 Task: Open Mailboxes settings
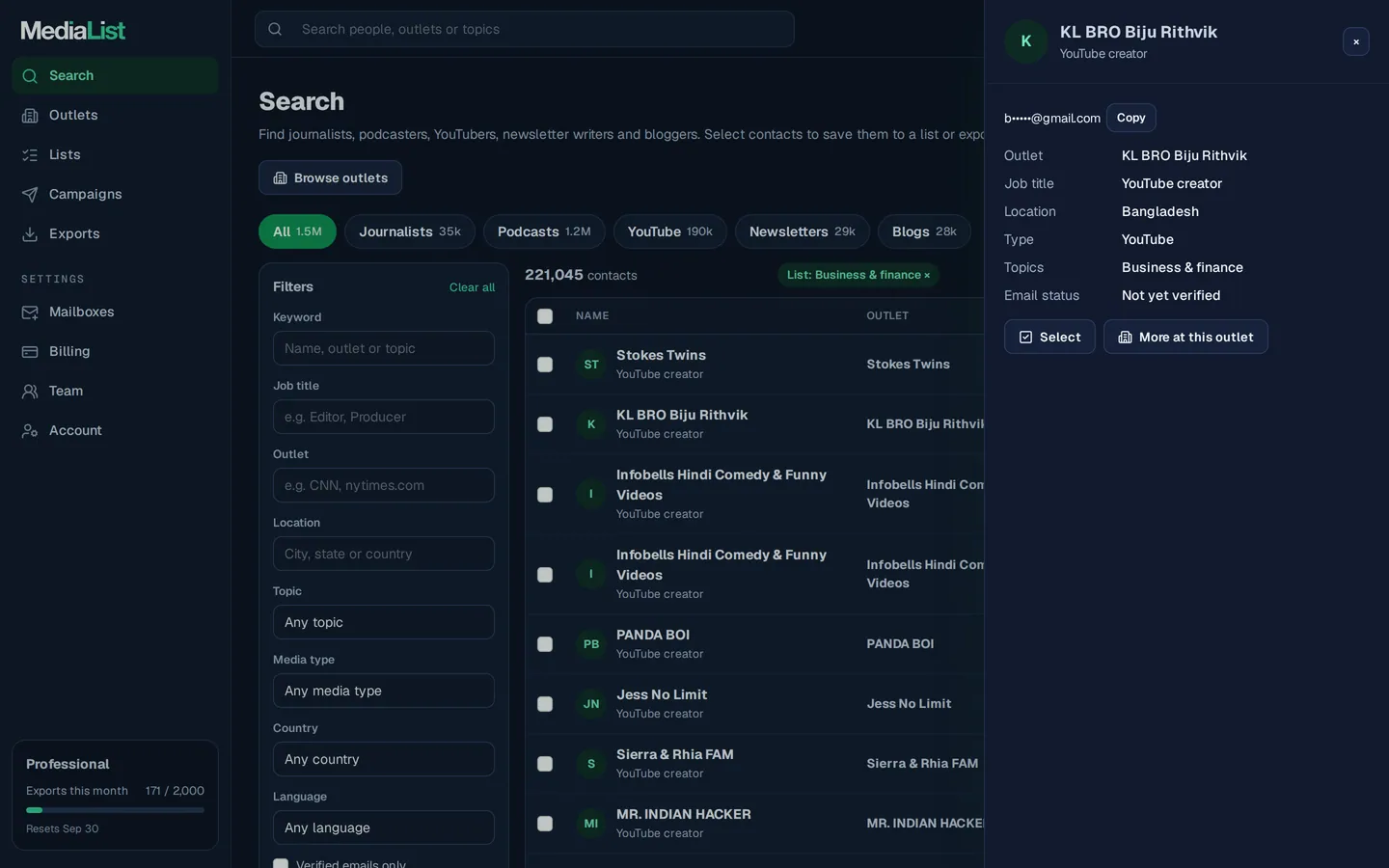pyautogui.click(x=115, y=312)
